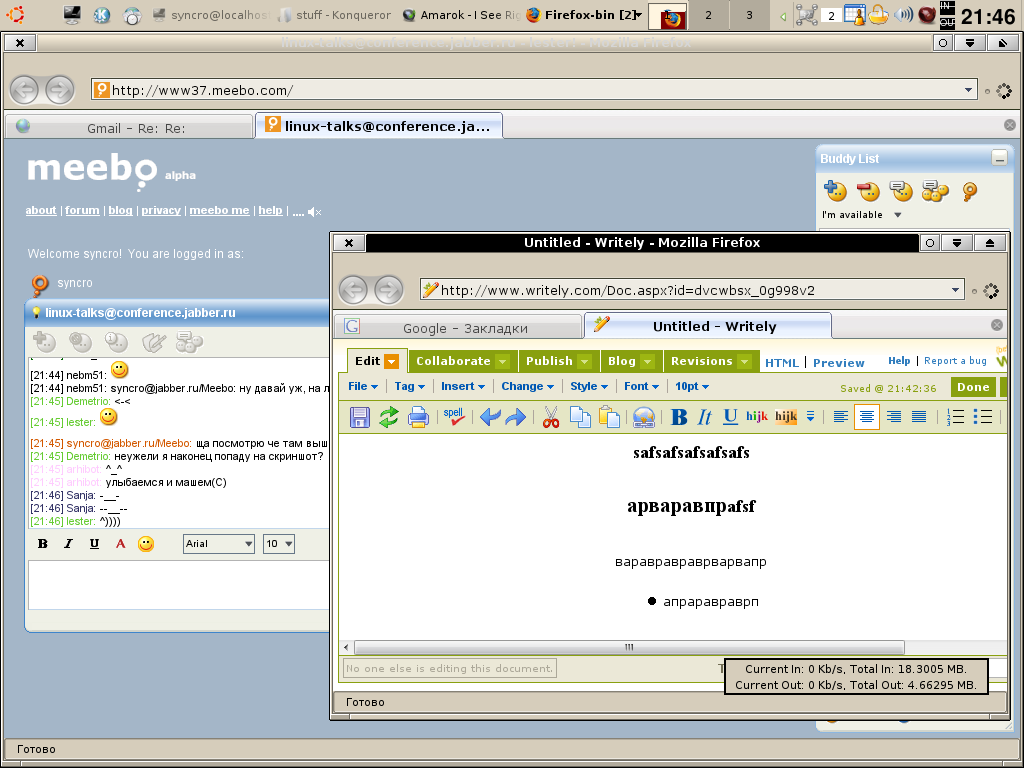Open the 10pt font size dropdown
This screenshot has height=768, width=1024.
(692, 386)
